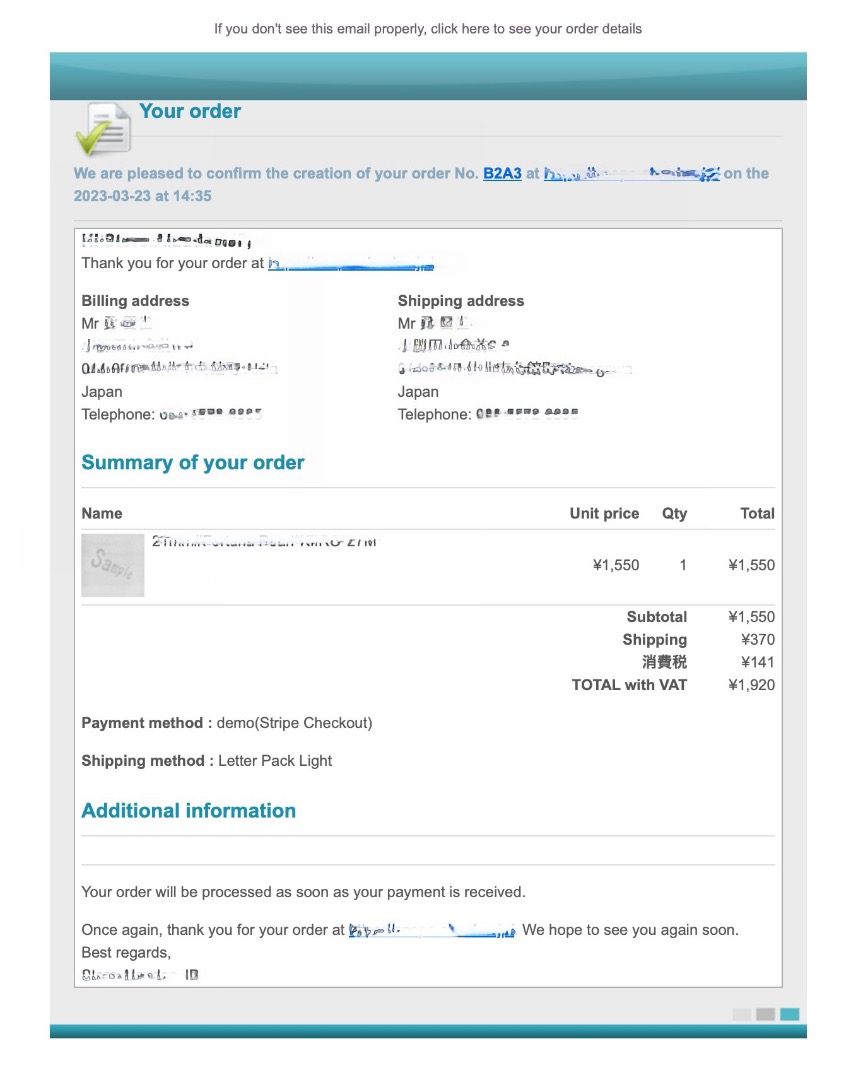The height and width of the screenshot is (1080, 868).
Task: Click the shipping address telephone number
Action: point(527,414)
